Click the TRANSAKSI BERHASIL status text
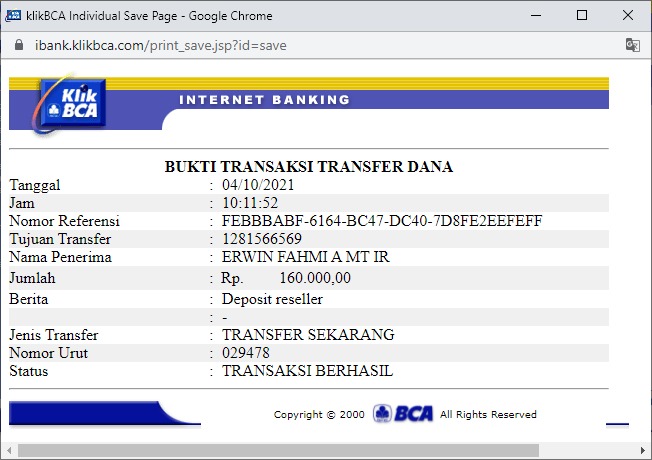Screen dimensions: 652x460 coord(307,371)
